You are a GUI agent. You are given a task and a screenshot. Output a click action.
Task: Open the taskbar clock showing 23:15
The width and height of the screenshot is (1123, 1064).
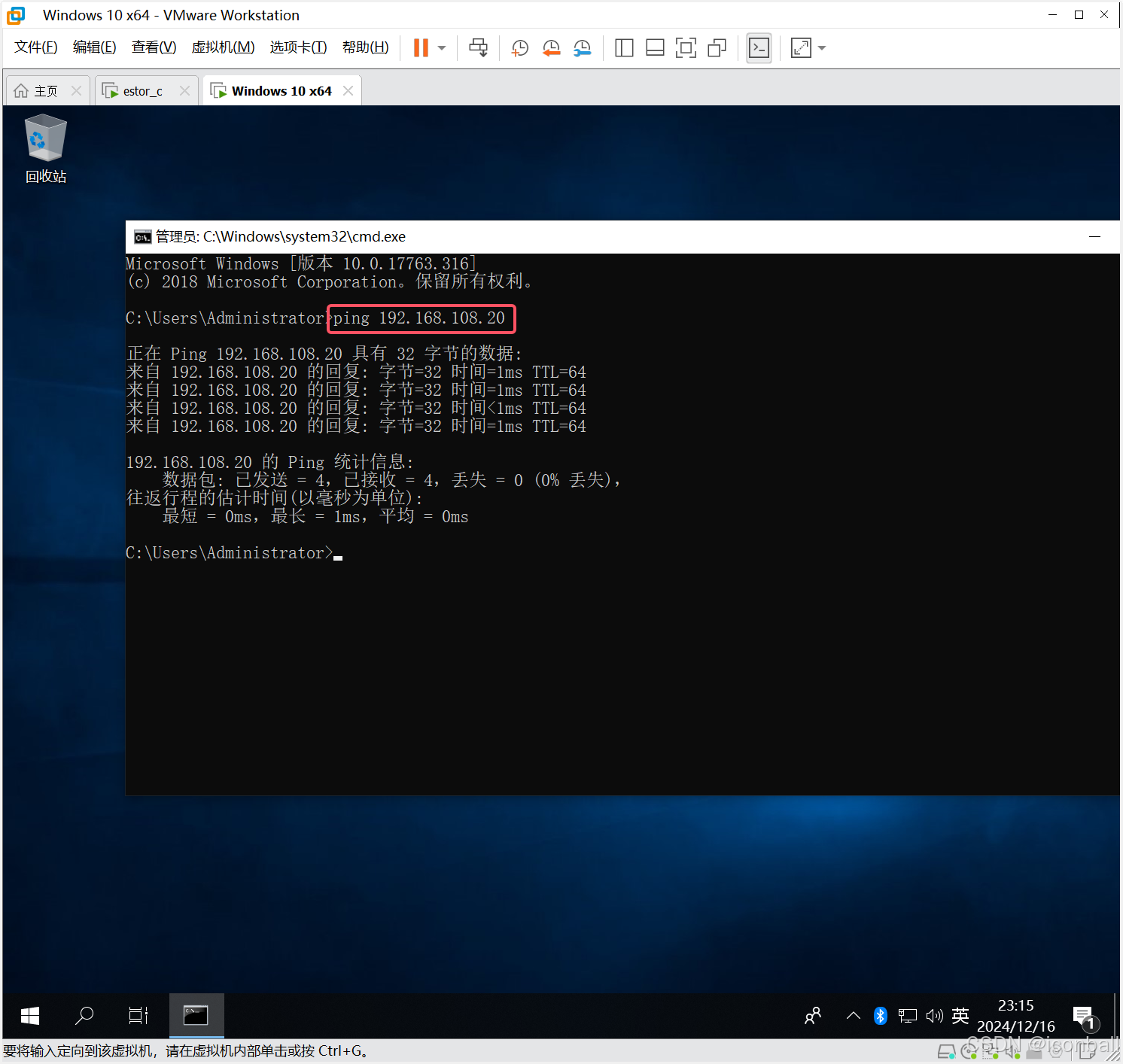click(1015, 1016)
